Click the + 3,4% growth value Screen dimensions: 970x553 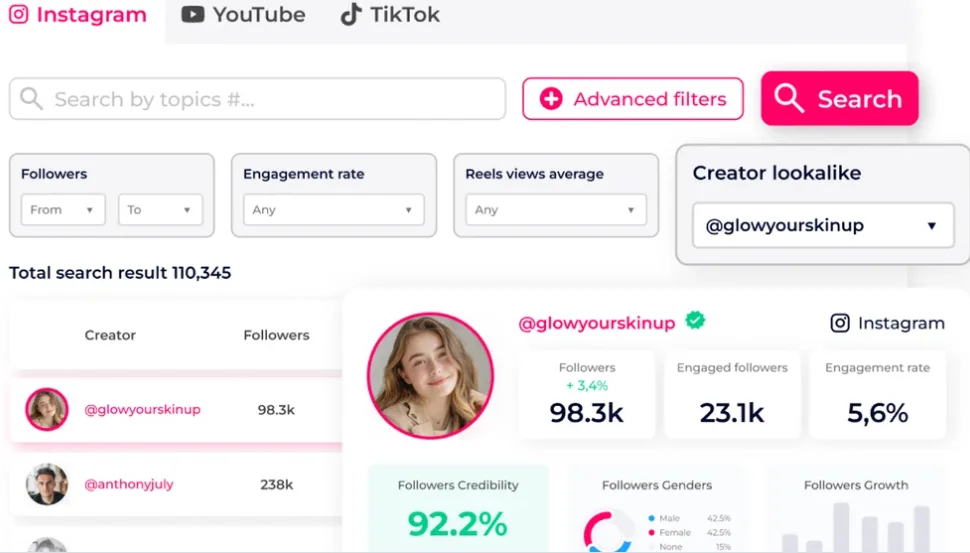[x=587, y=386]
